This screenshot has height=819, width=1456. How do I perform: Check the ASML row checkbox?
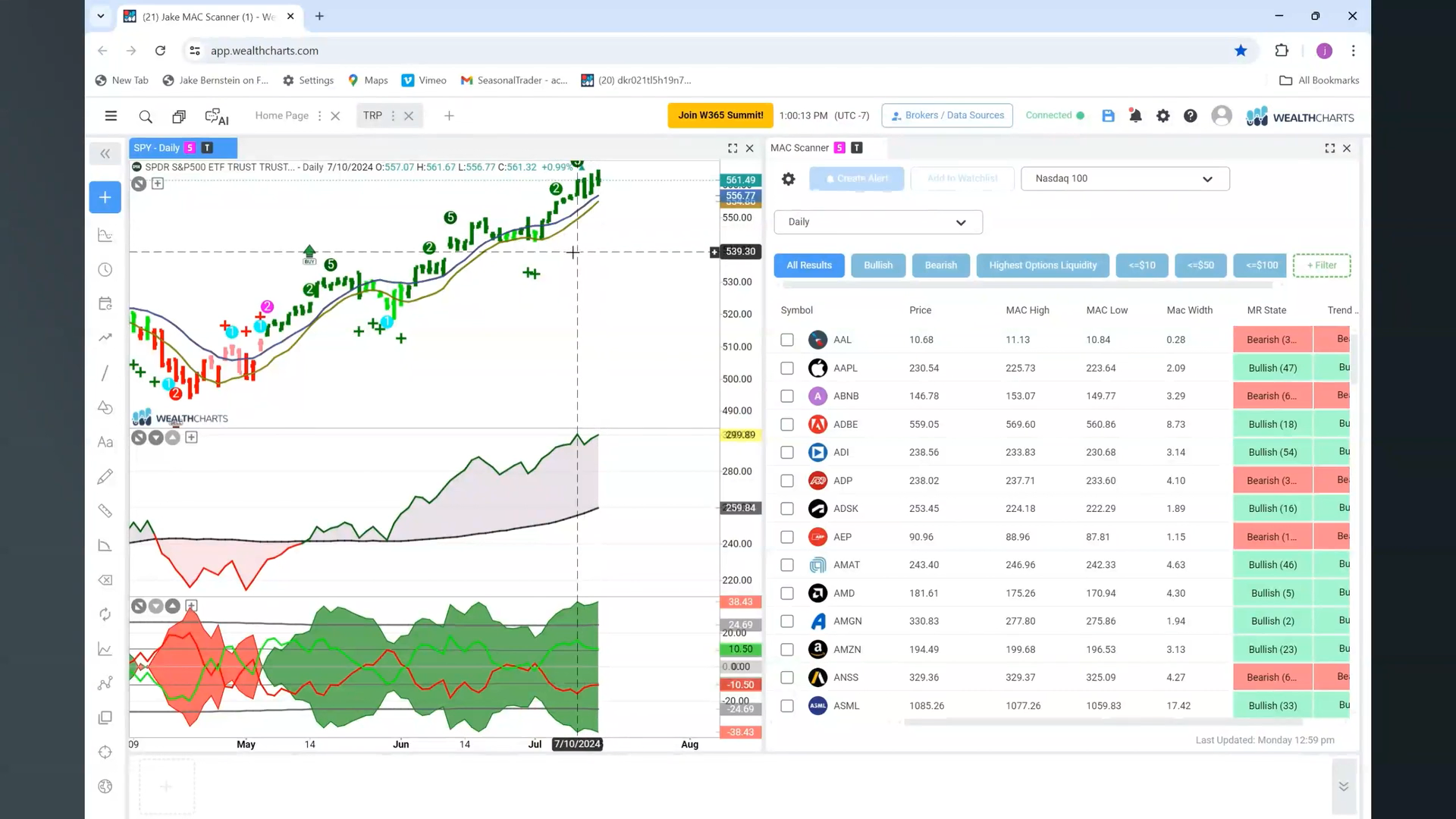(x=787, y=706)
